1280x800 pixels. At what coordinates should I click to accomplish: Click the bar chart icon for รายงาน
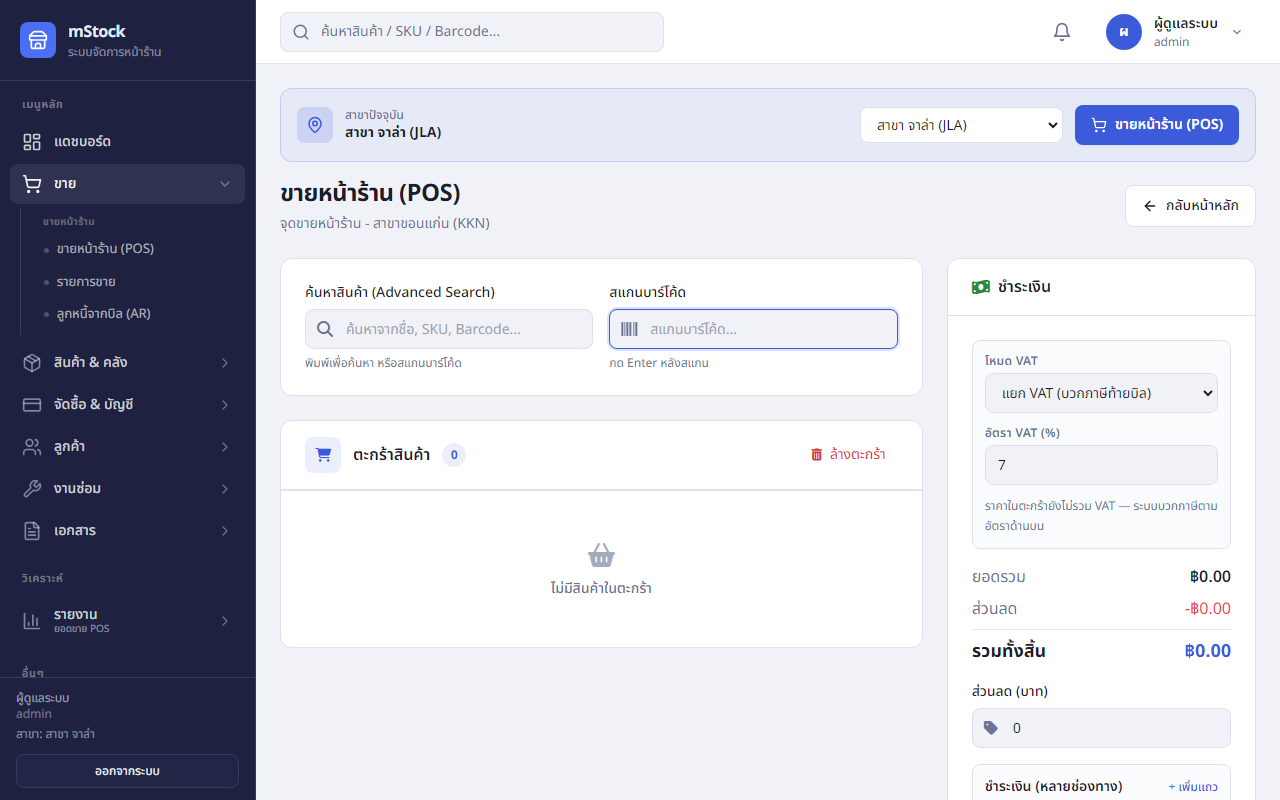tap(32, 621)
